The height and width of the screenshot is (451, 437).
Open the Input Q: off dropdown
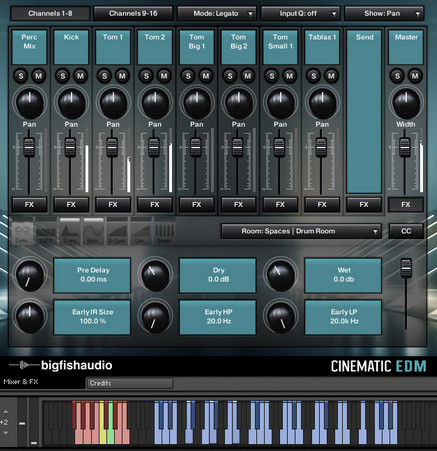300,14
